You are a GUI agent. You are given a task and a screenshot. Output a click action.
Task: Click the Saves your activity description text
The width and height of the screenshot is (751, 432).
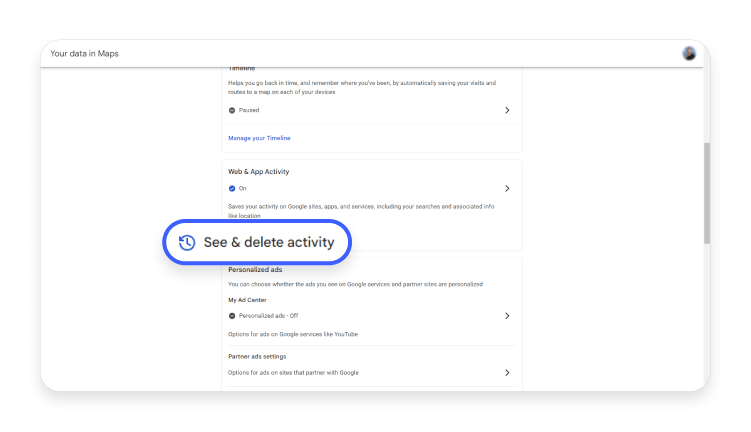tap(361, 211)
